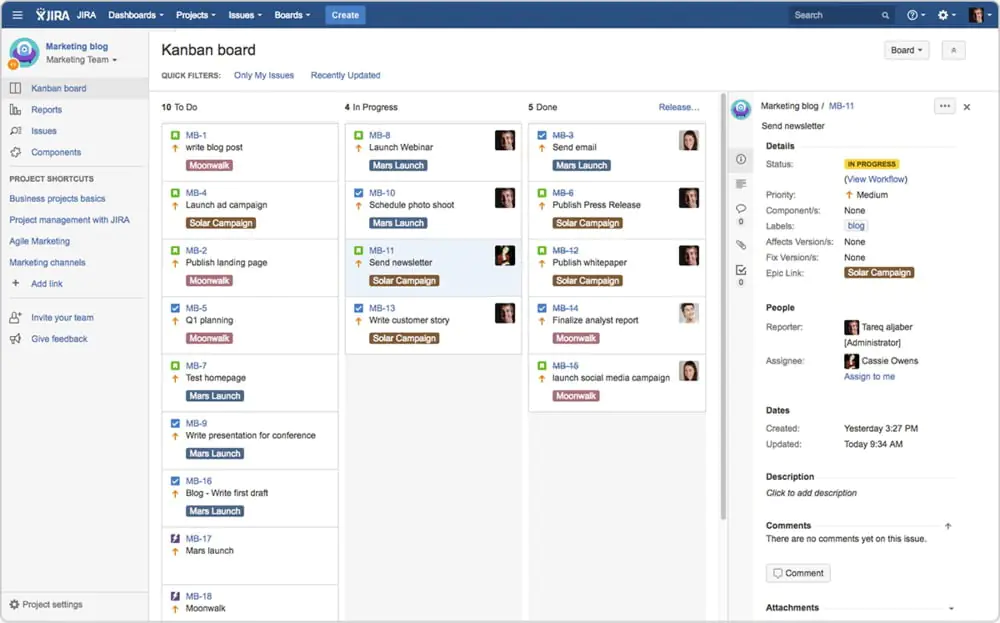
Task: Open the issue Details panel via info icon
Action: pyautogui.click(x=740, y=158)
